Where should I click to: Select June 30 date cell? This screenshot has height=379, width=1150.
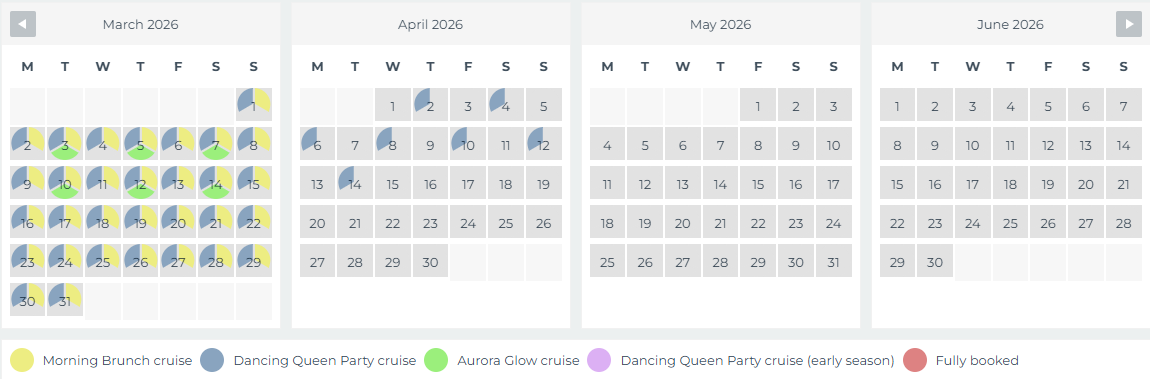pos(934,260)
